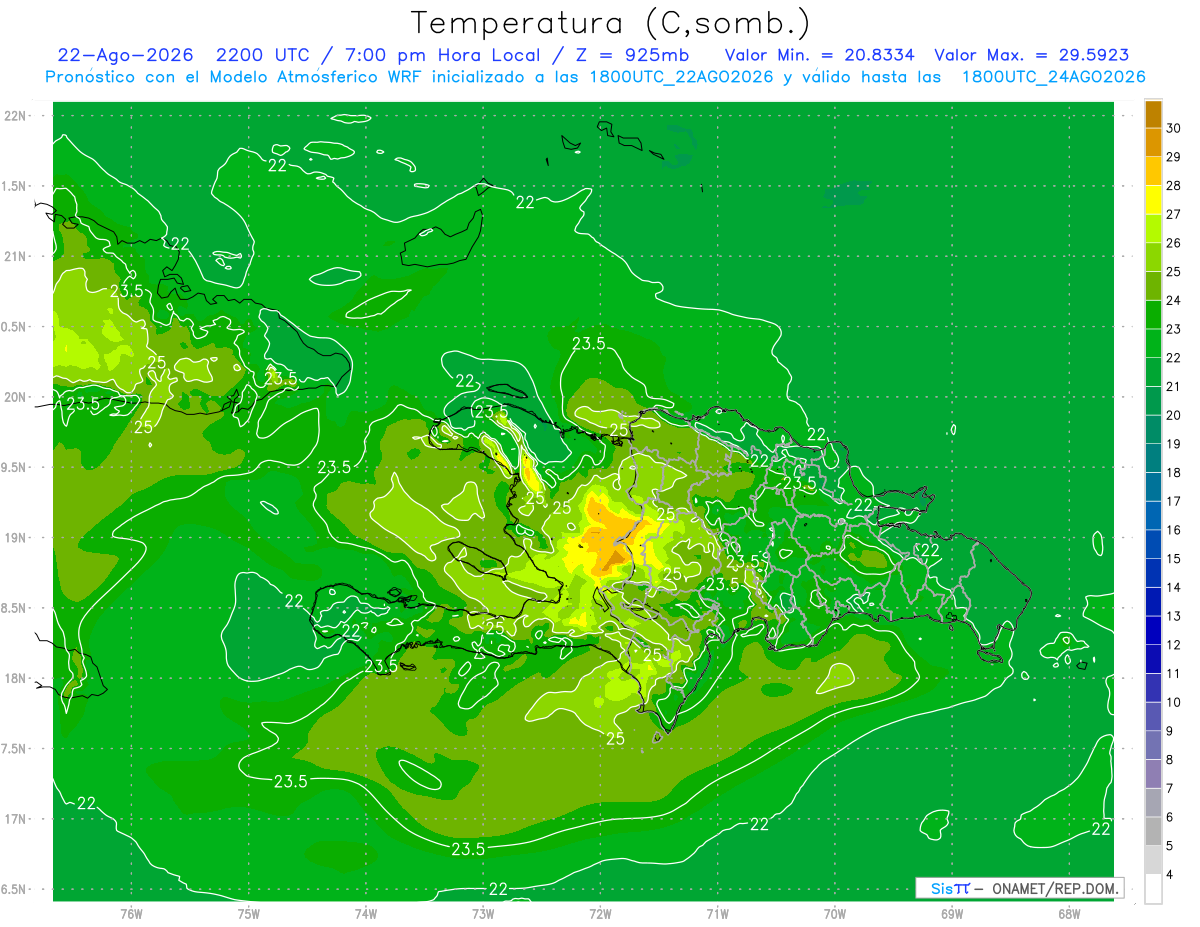Click the legend value "15"

(1174, 558)
